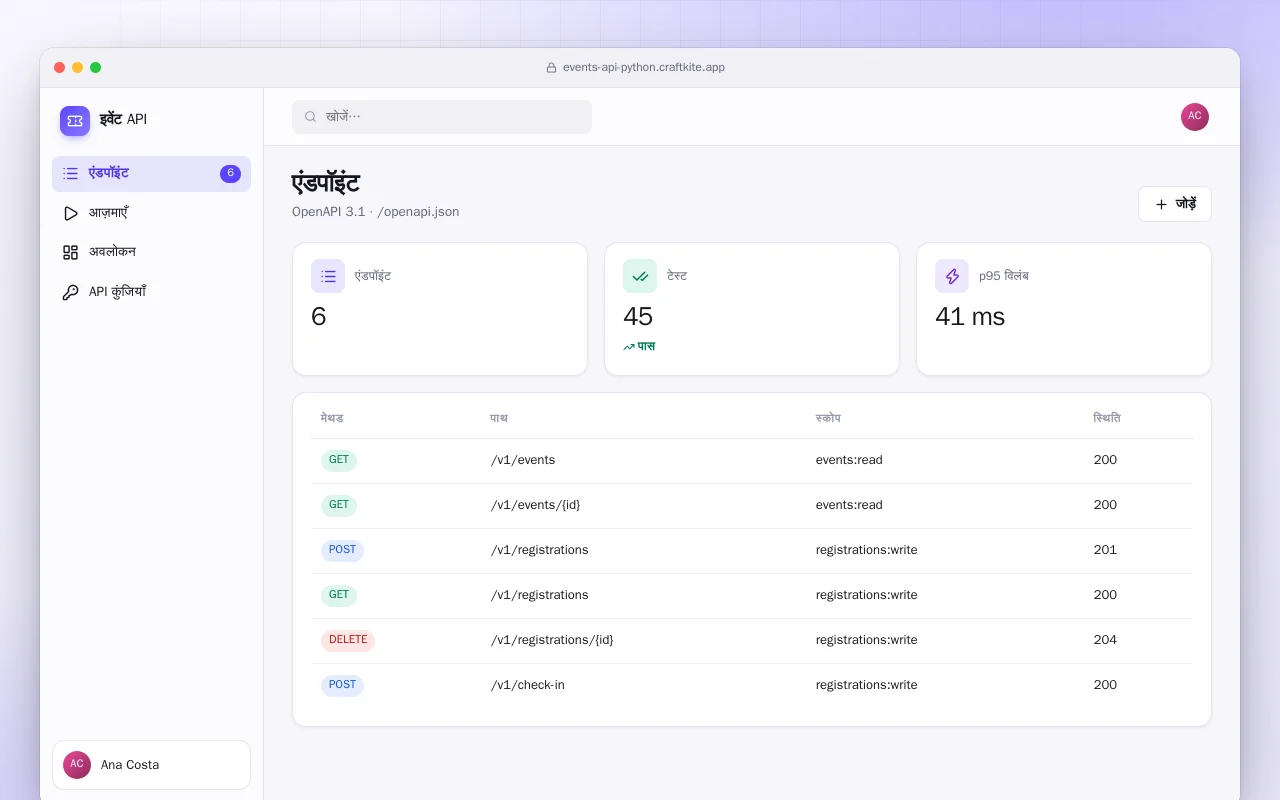Click the स्कोप column header
The height and width of the screenshot is (800, 1280).
pos(828,418)
